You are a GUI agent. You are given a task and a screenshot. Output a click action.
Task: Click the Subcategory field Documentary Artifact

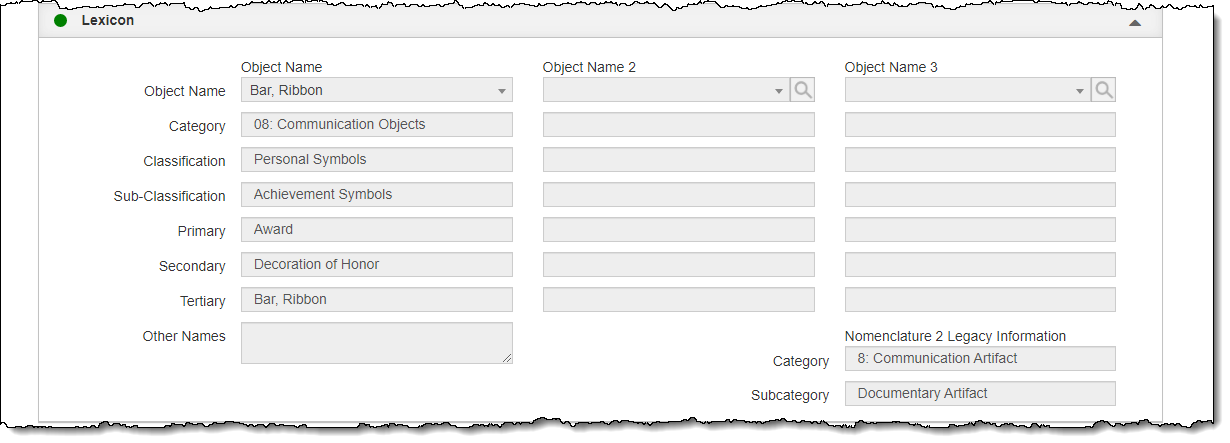(979, 394)
